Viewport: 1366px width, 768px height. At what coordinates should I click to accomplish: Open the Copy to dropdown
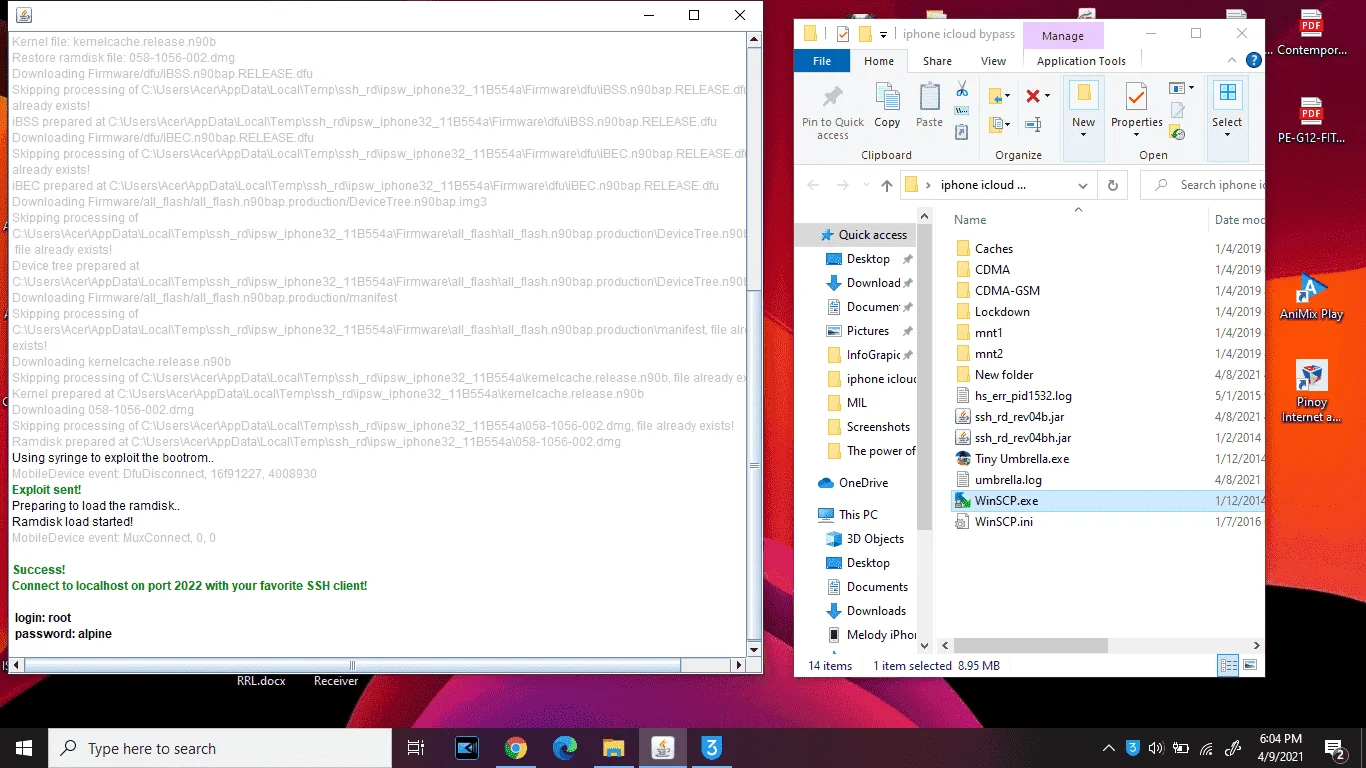[x=999, y=125]
